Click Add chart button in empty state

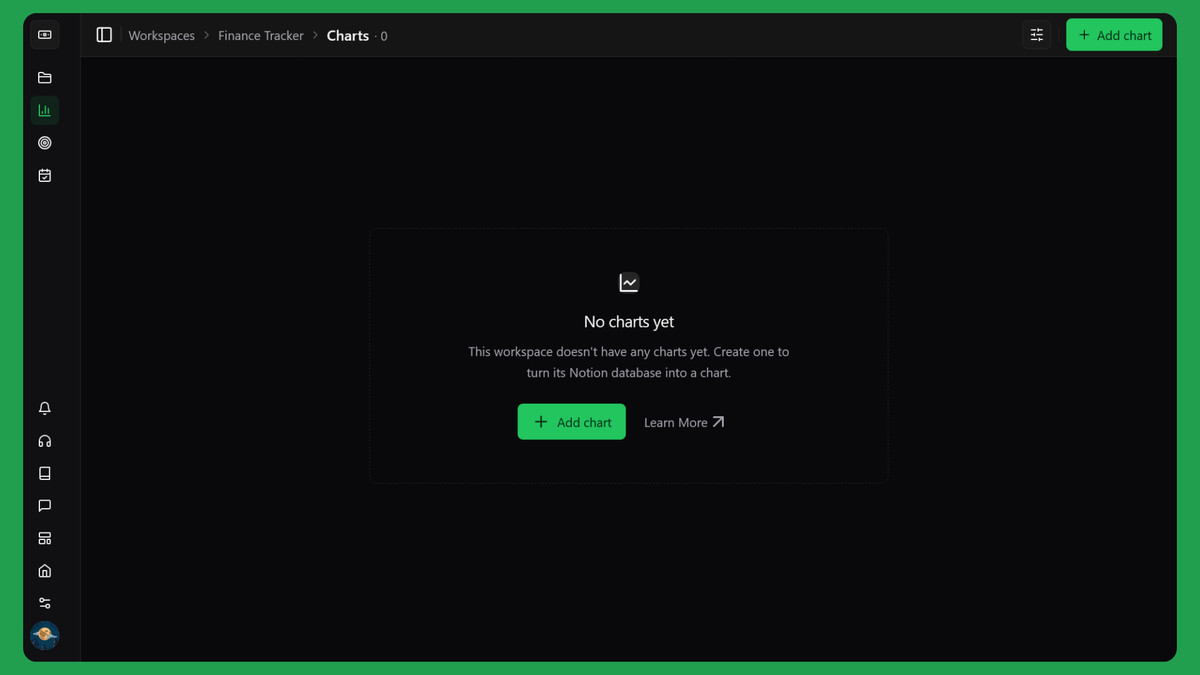(x=572, y=422)
